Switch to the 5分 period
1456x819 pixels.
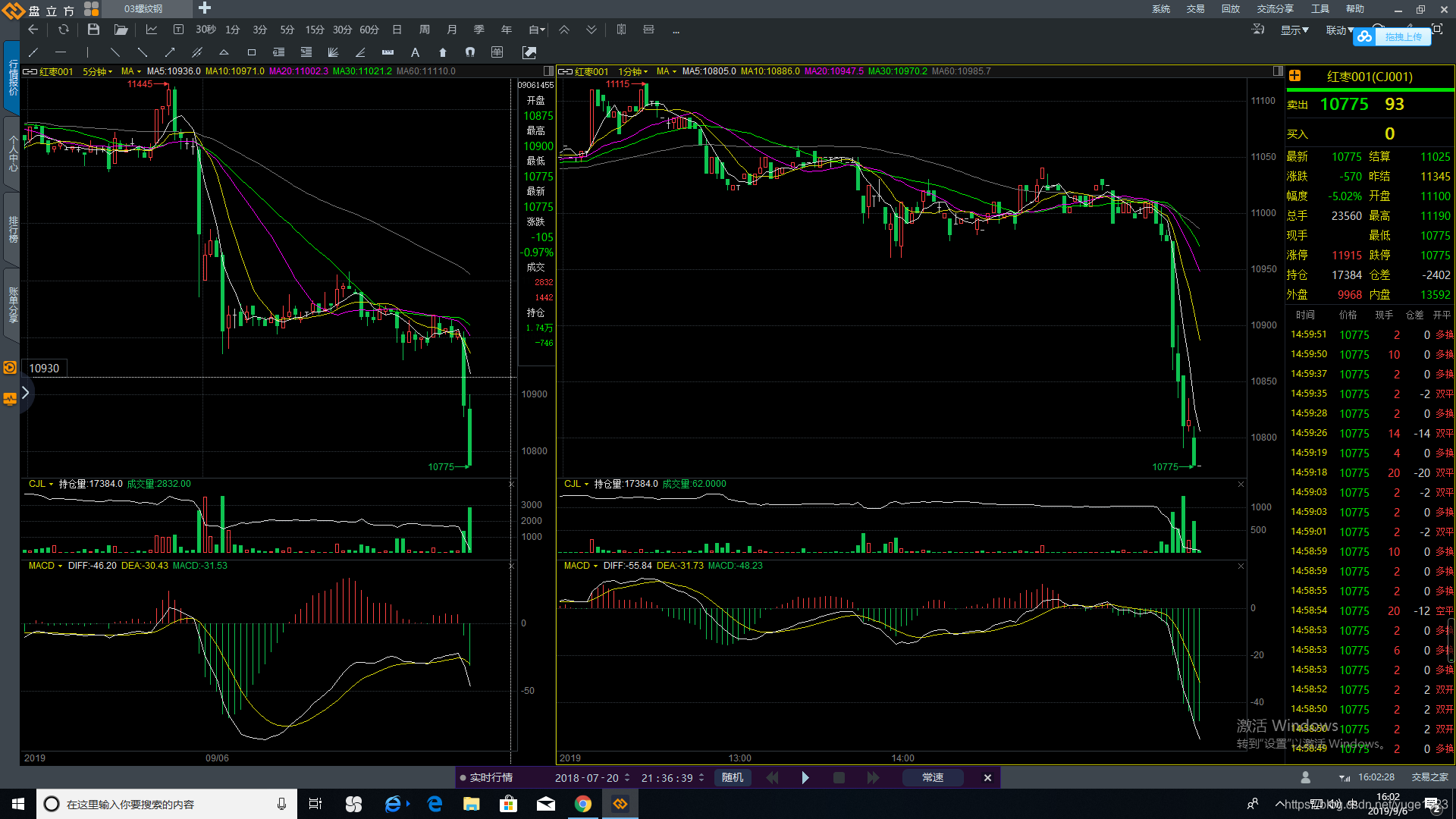point(287,30)
